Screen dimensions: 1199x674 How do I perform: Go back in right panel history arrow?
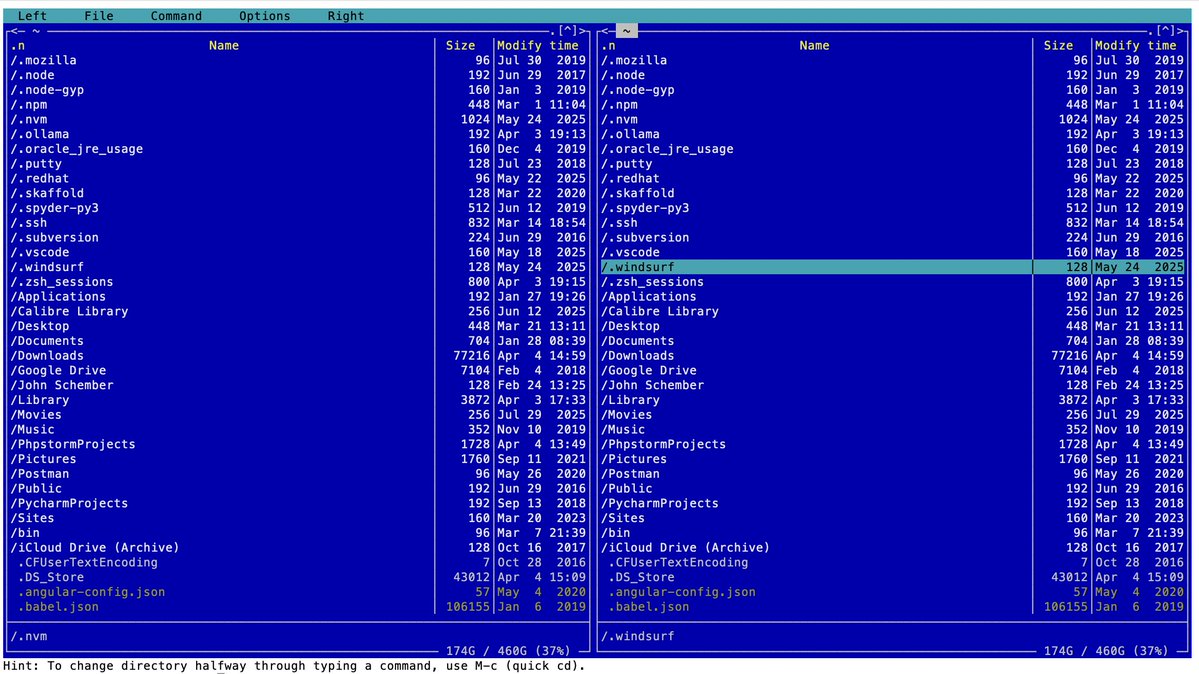[607, 31]
